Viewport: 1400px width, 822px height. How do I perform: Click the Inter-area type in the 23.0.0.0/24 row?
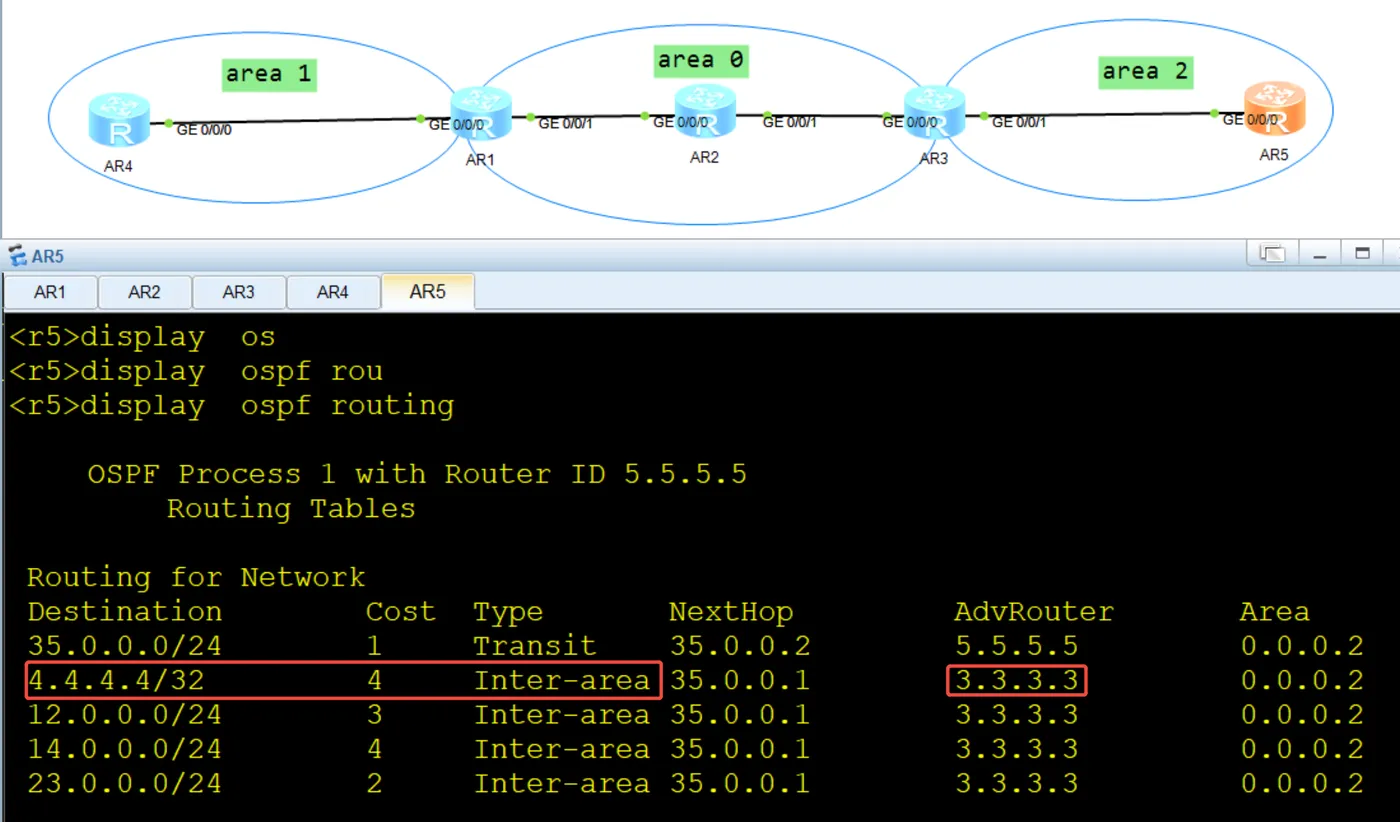point(562,783)
